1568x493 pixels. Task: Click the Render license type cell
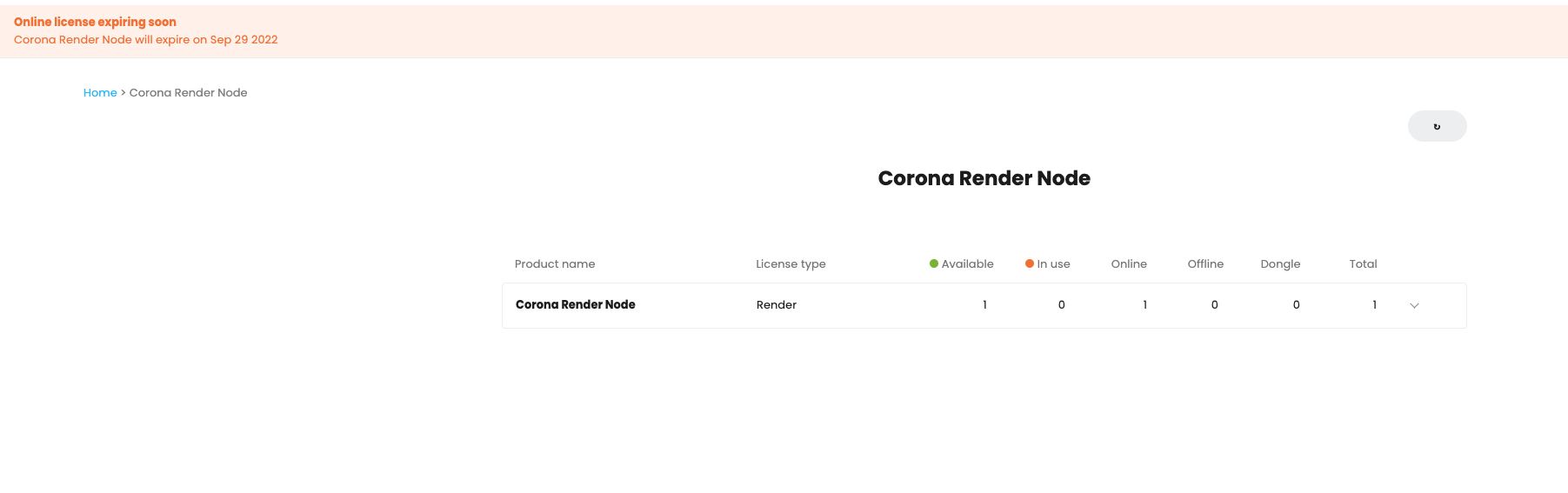776,304
